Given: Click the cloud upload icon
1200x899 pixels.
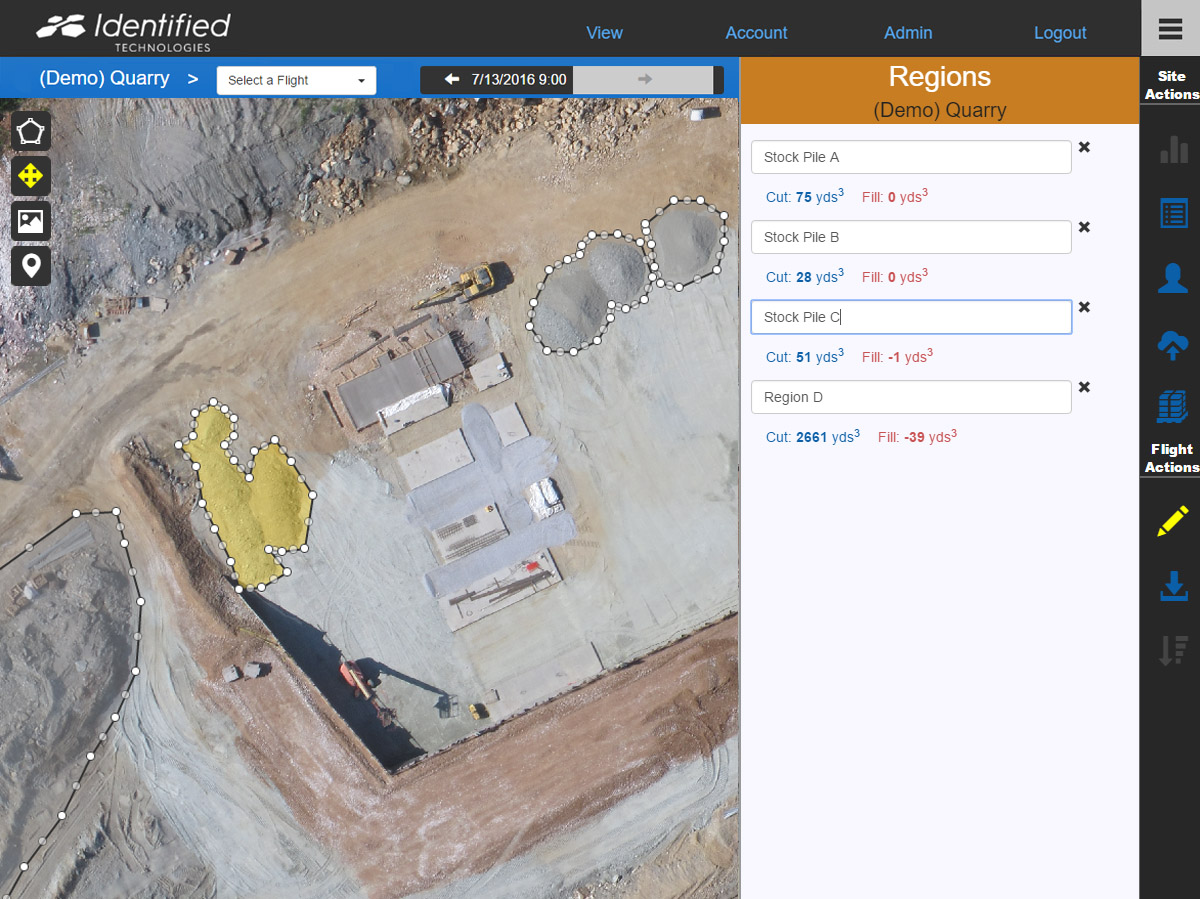Looking at the screenshot, I should click(x=1172, y=345).
